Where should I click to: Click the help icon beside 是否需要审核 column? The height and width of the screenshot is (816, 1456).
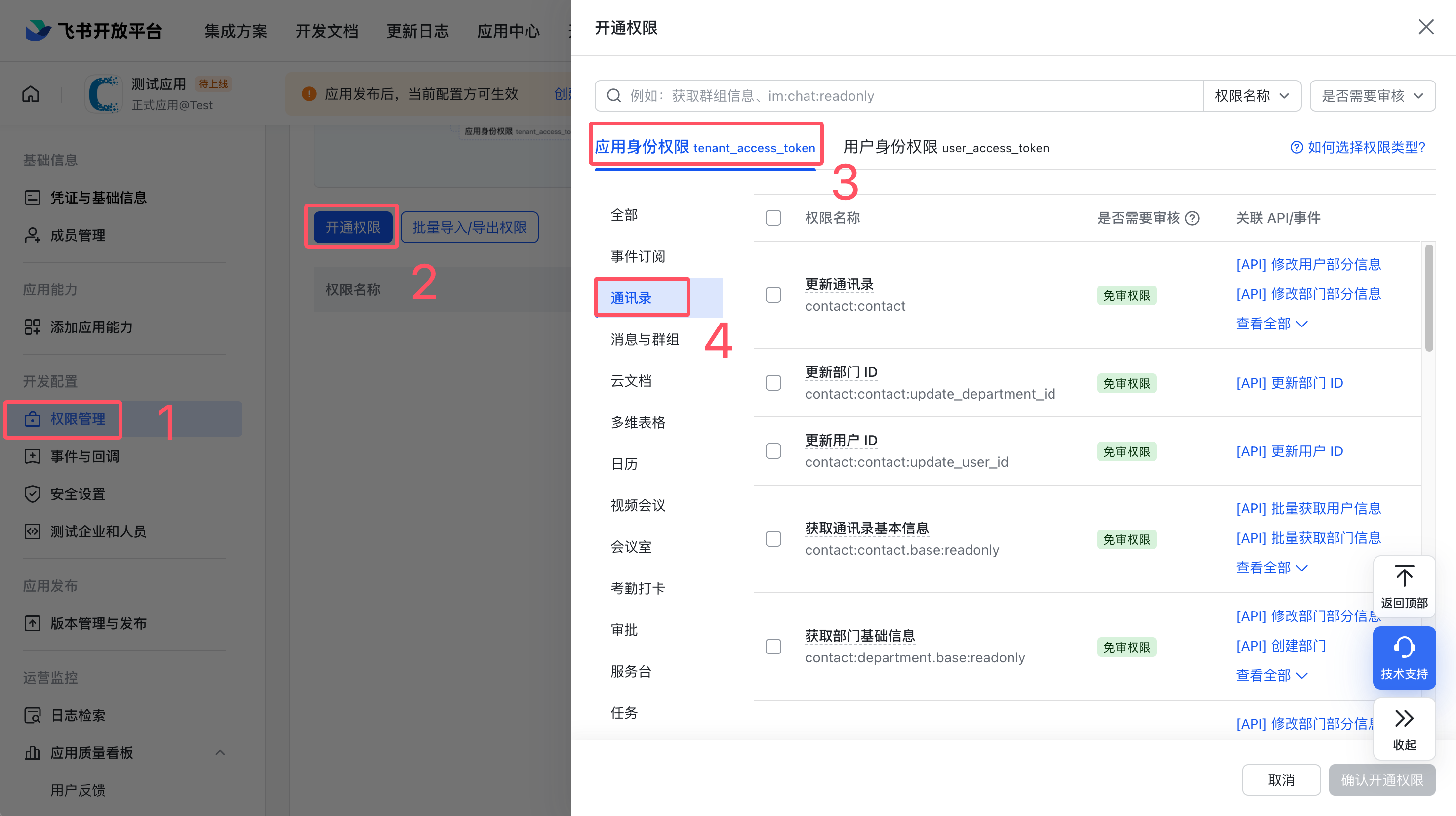point(1192,218)
